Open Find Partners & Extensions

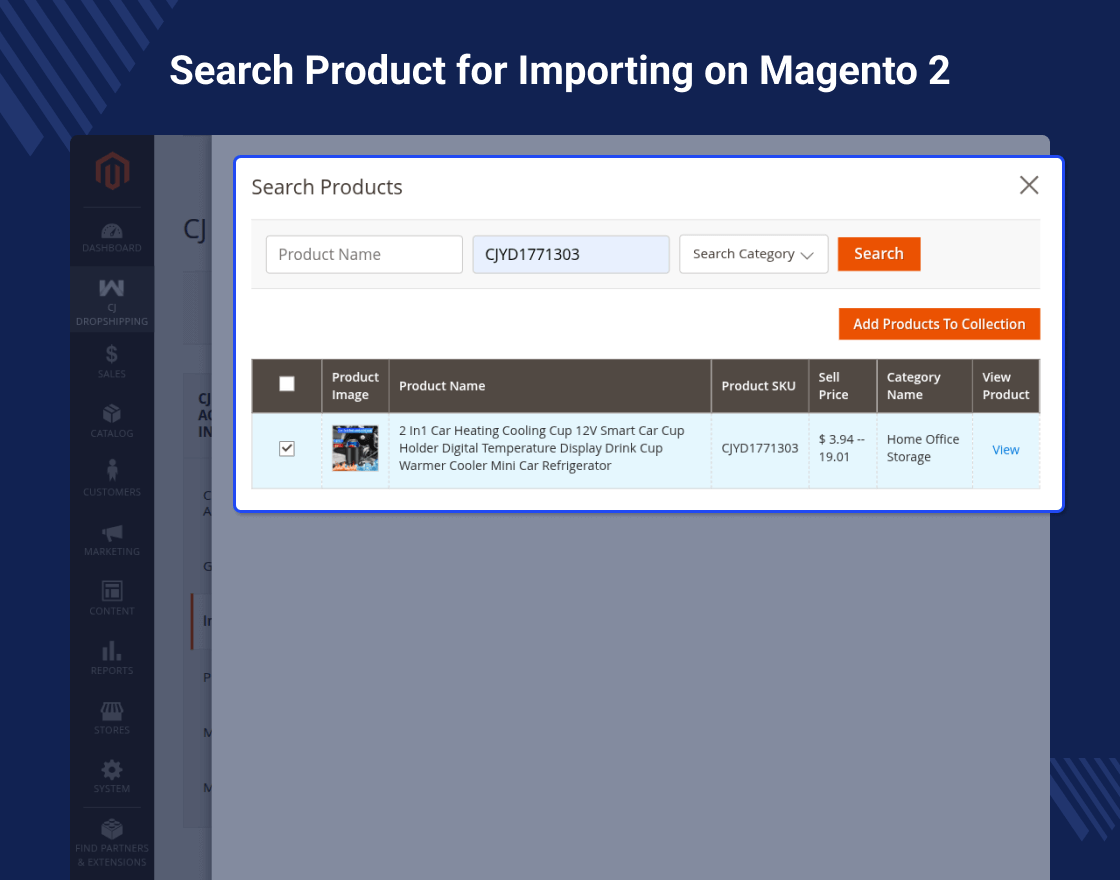[112, 843]
